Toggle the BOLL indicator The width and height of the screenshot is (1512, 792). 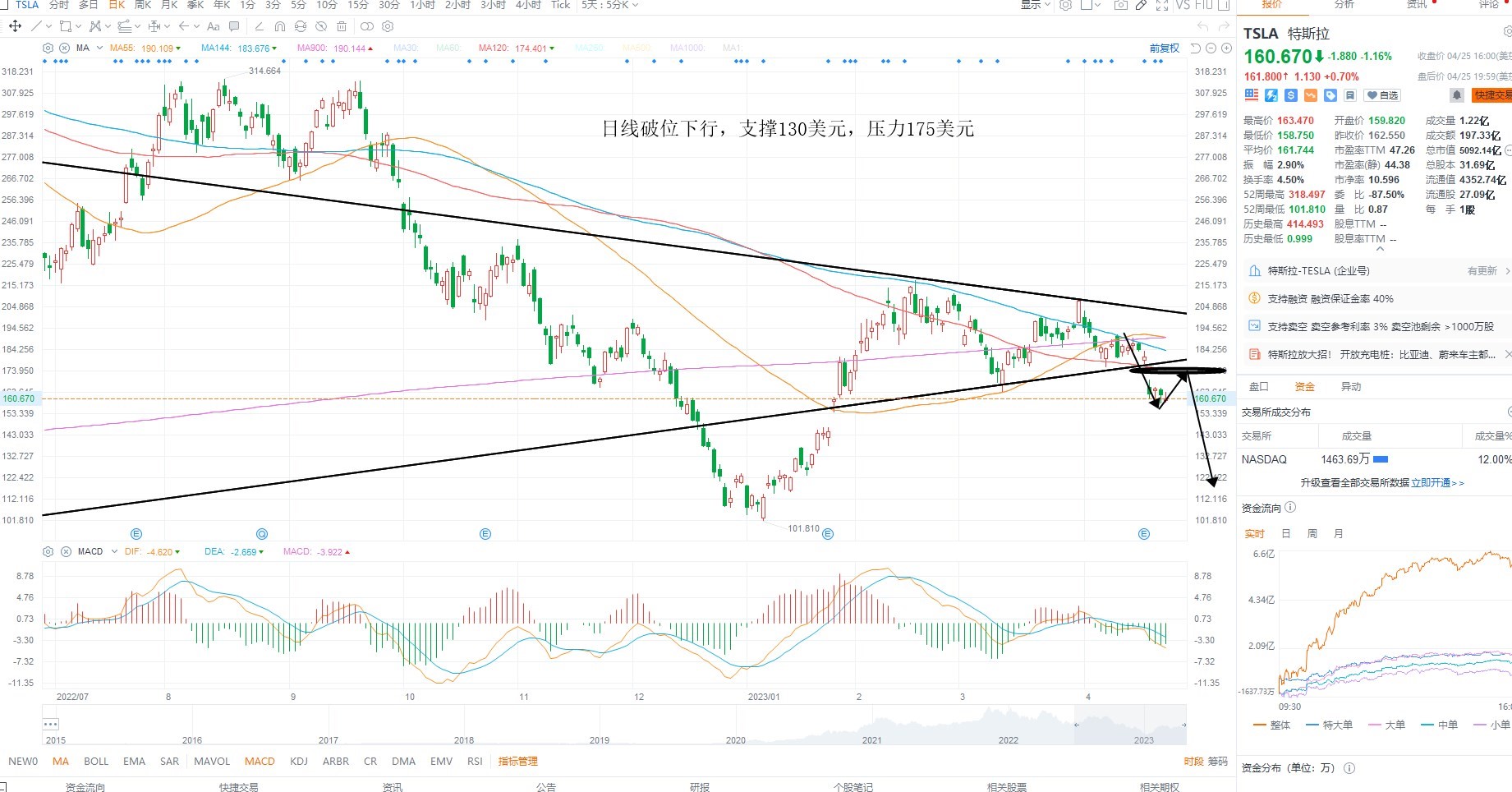(x=96, y=762)
